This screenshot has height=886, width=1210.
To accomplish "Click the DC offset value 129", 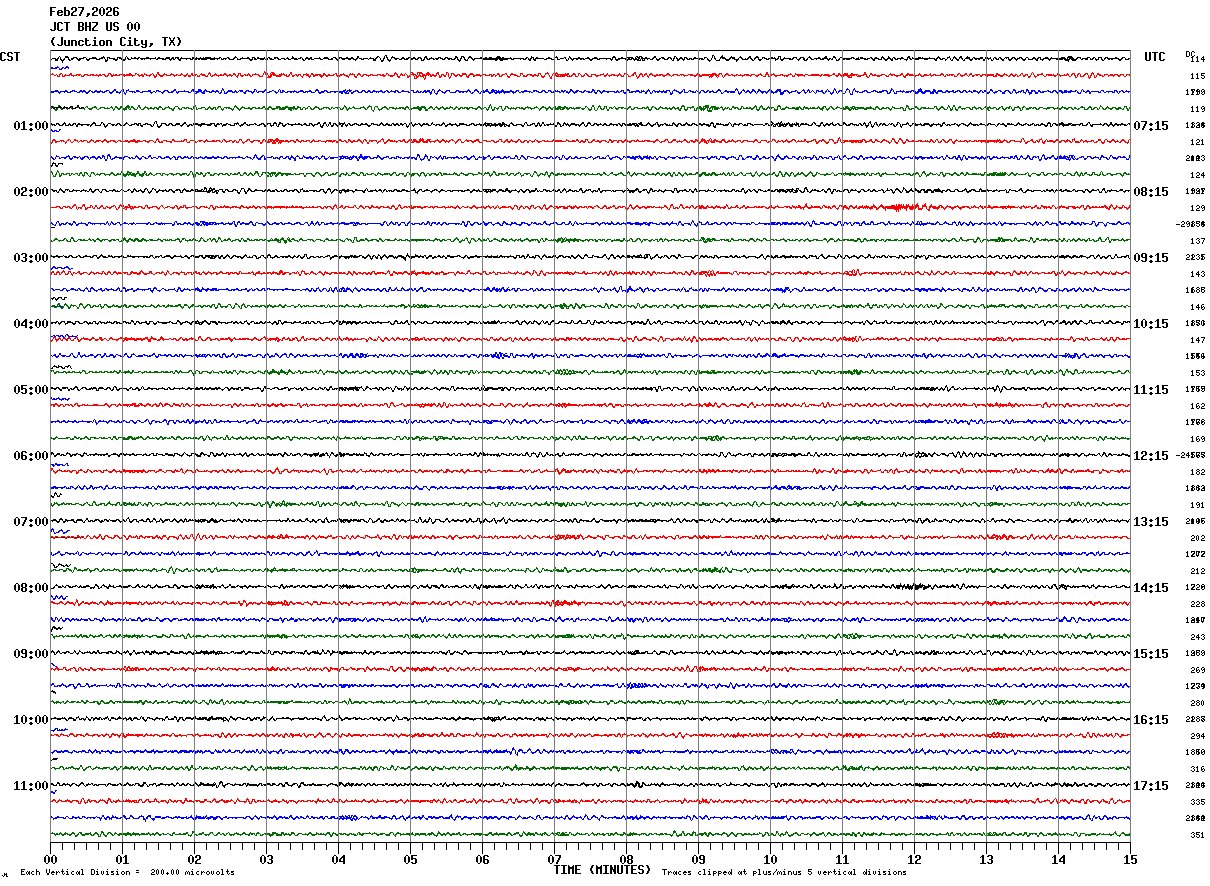I will [x=1197, y=208].
